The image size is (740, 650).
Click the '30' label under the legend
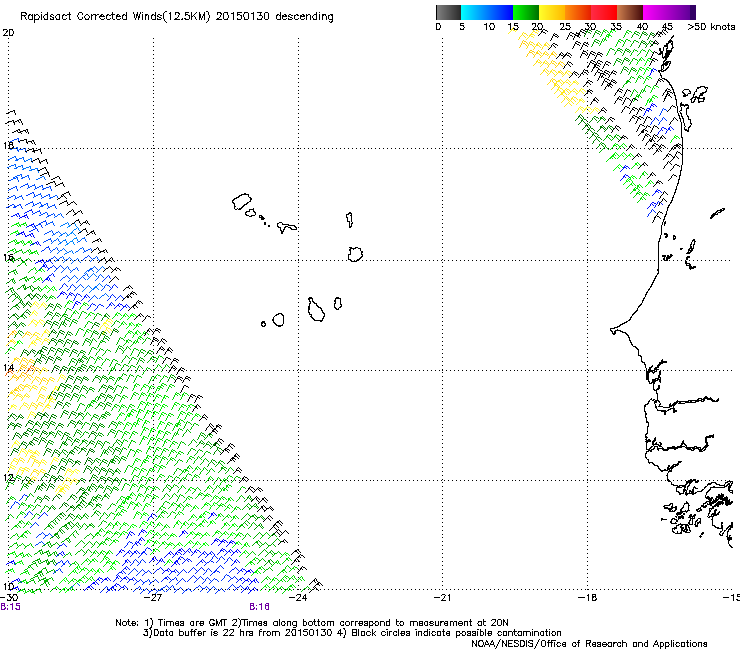point(590,27)
